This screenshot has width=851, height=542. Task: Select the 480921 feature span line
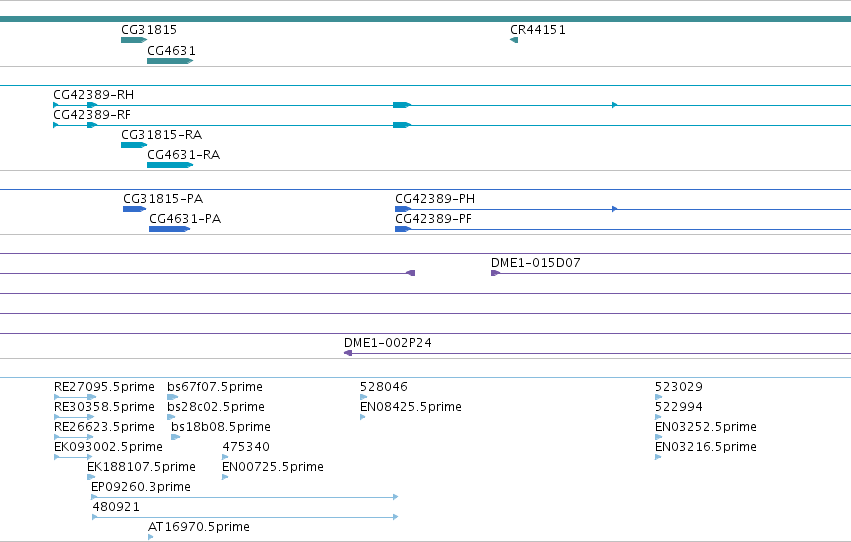point(245,517)
